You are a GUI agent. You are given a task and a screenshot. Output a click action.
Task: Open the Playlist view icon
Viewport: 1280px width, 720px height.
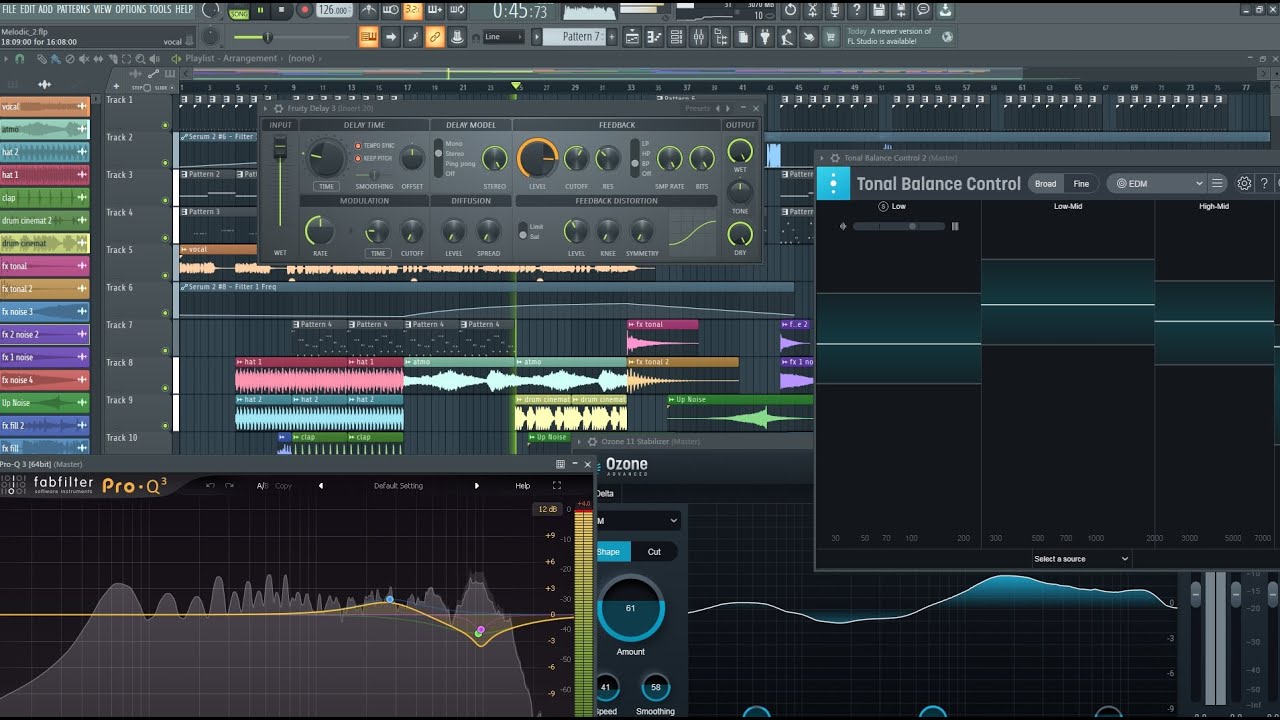pos(632,37)
